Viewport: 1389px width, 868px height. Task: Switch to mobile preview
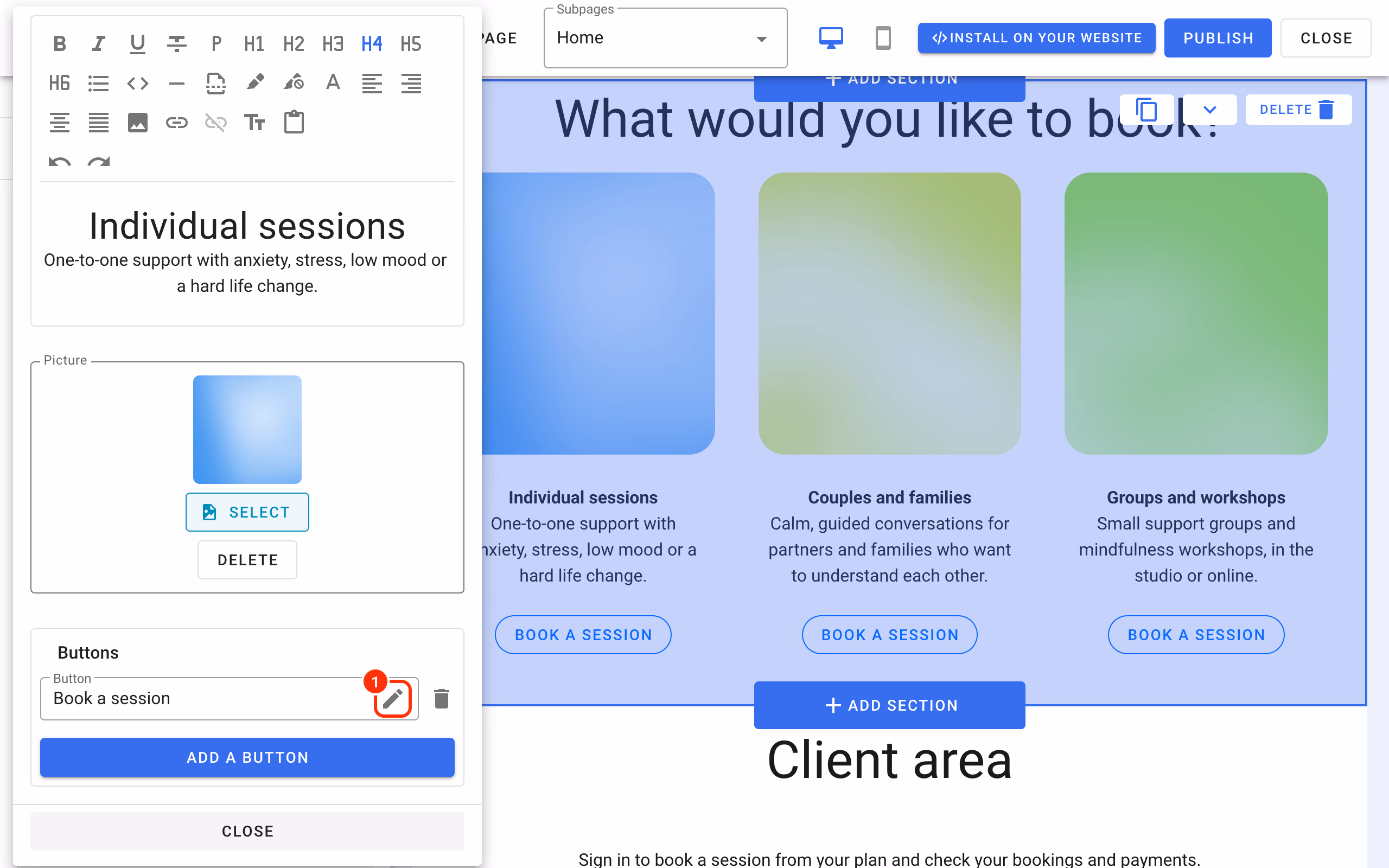(883, 38)
